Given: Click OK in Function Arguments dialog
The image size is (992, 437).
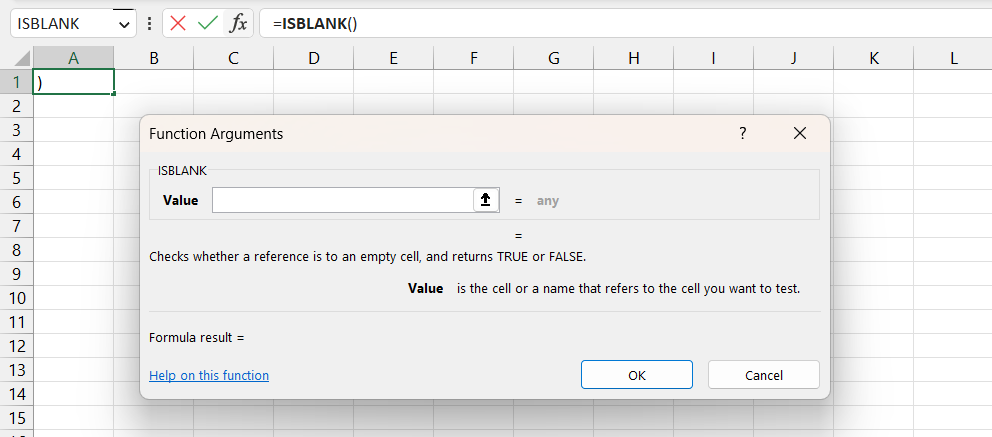Looking at the screenshot, I should pos(636,375).
